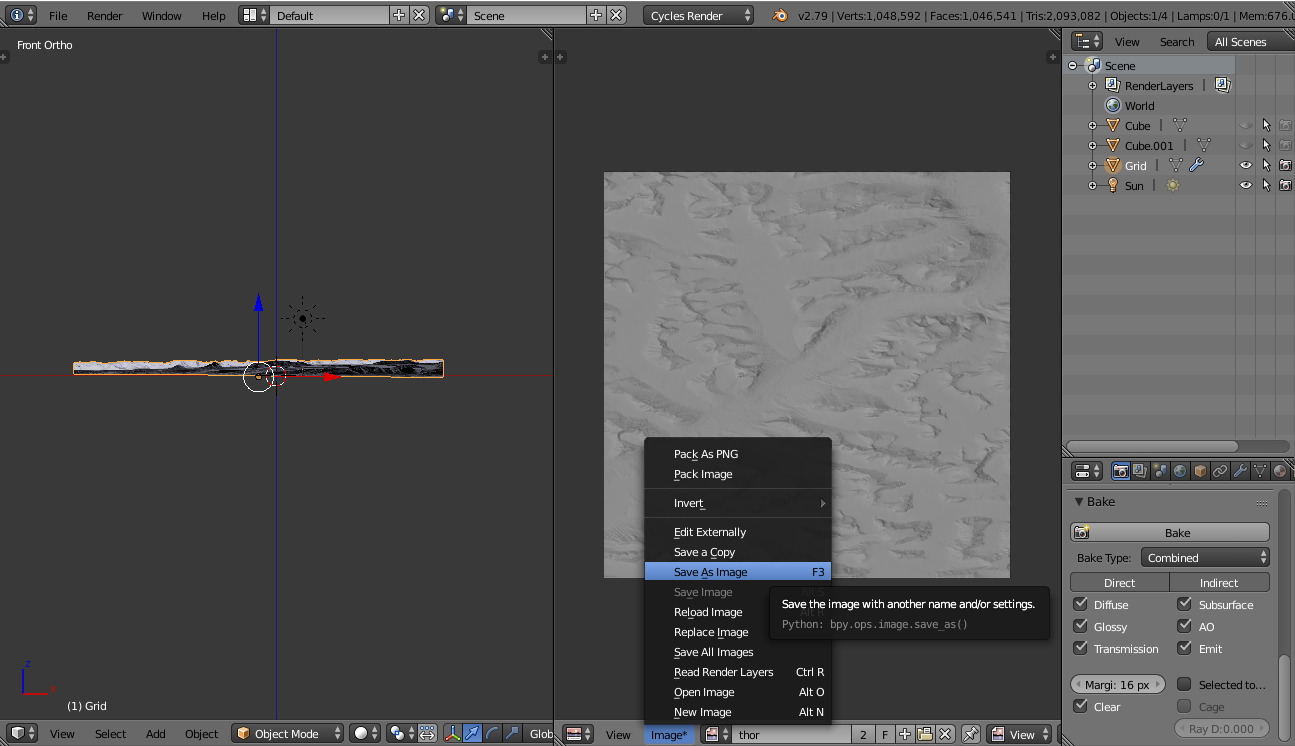This screenshot has width=1295, height=746.
Task: Open the Bake Type Combined dropdown
Action: point(1206,558)
